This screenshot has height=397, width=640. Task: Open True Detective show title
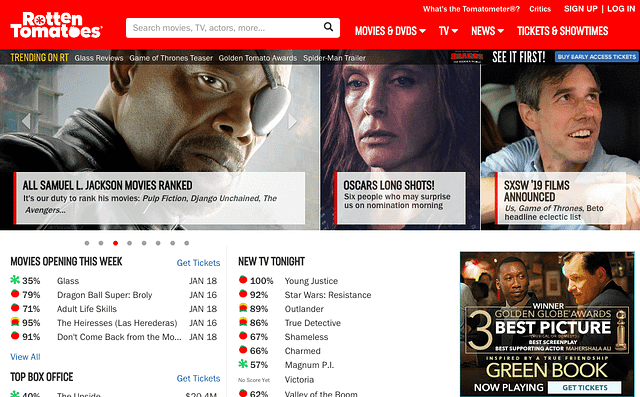click(313, 323)
